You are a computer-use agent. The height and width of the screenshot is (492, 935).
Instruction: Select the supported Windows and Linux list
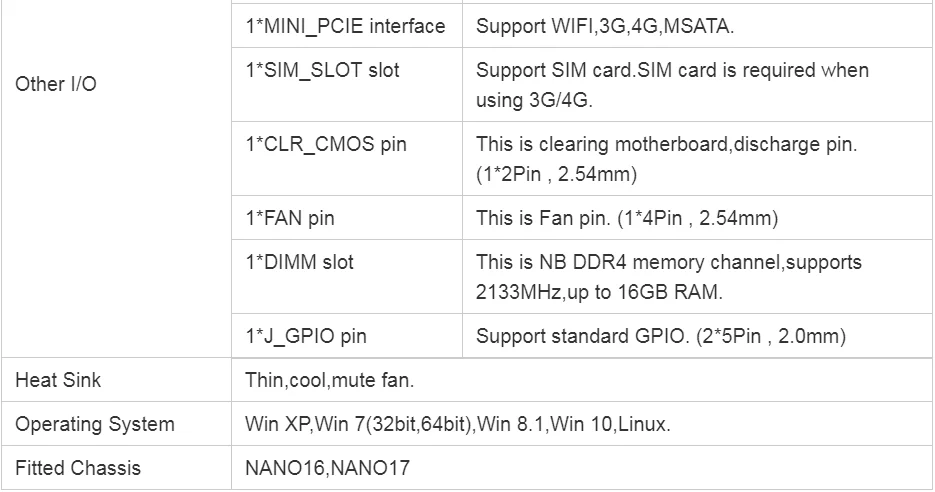(x=457, y=424)
